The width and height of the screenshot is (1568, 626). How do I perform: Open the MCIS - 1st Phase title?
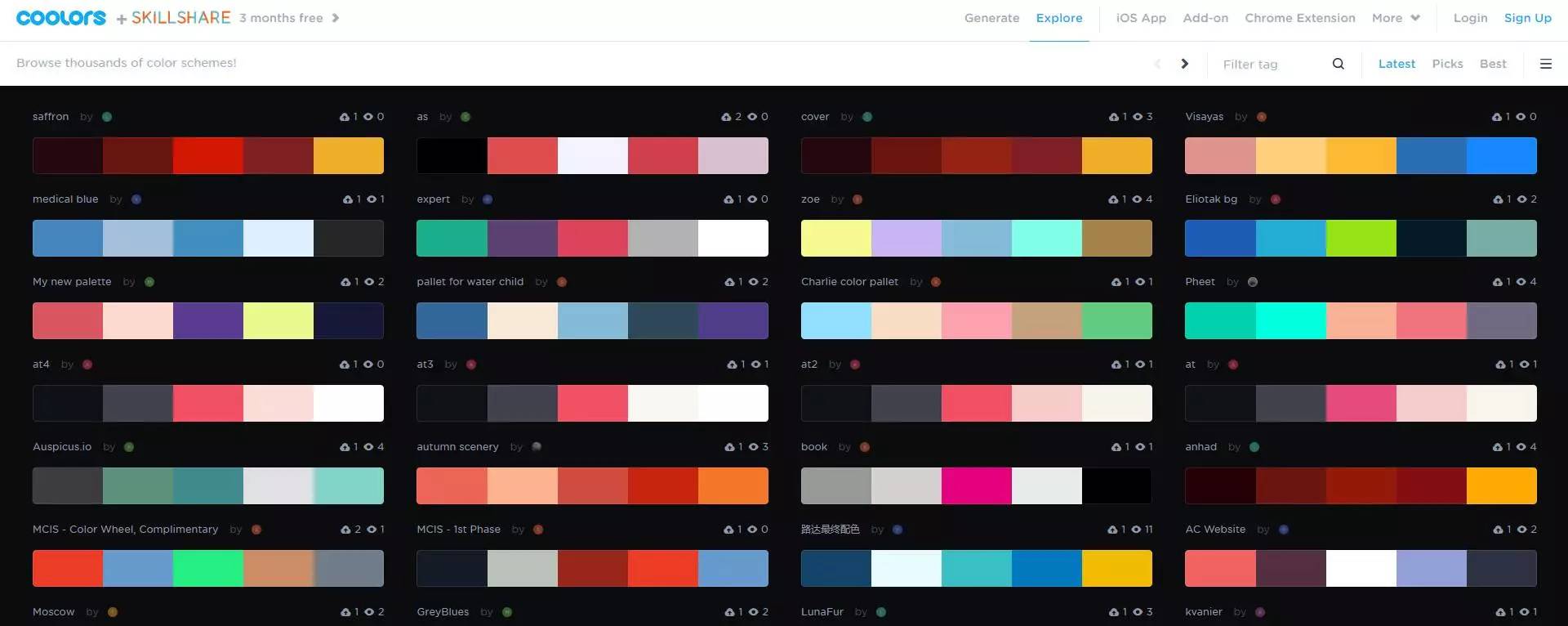tap(459, 530)
